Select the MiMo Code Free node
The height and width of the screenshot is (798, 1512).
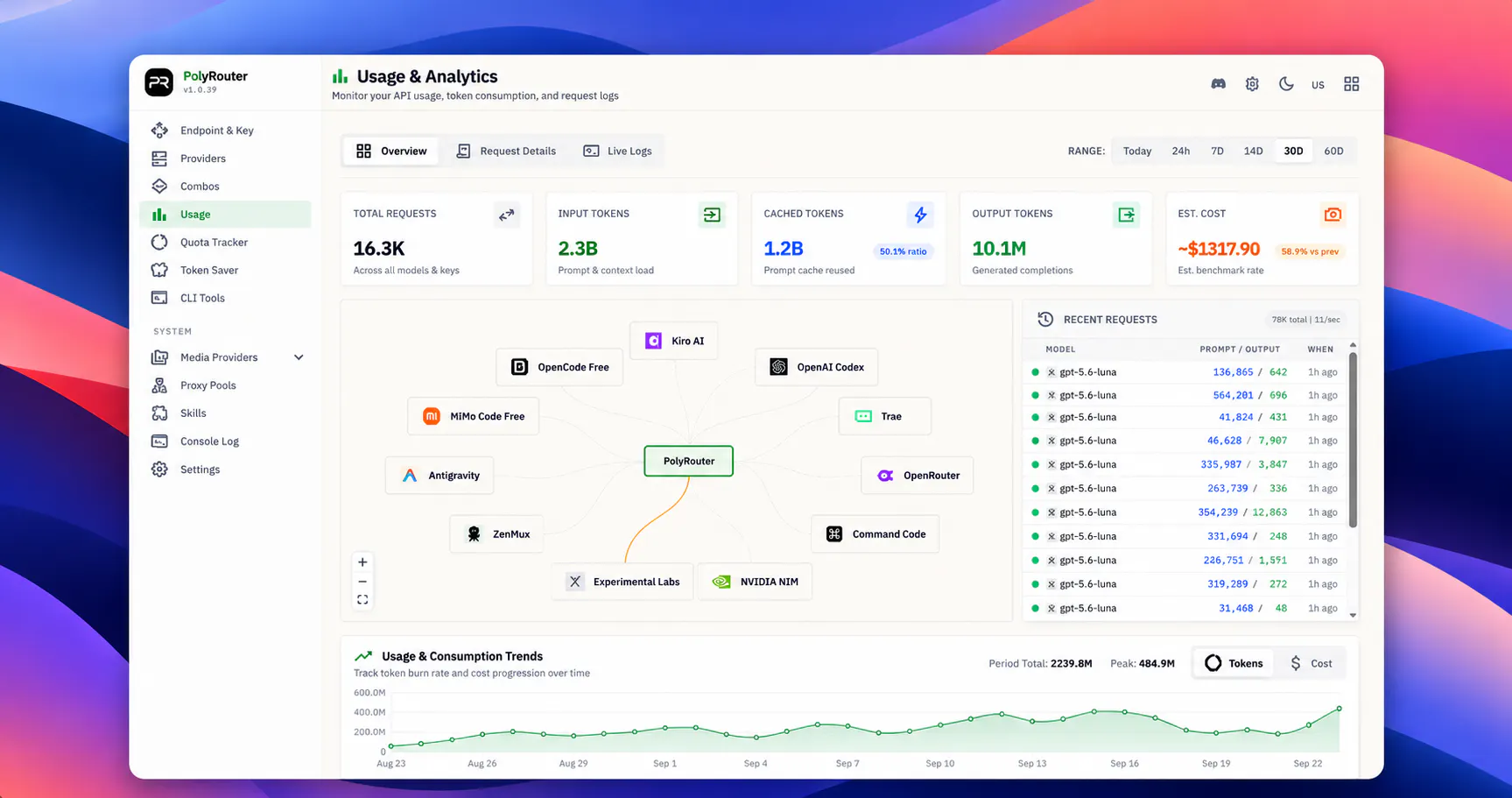pyautogui.click(x=474, y=416)
